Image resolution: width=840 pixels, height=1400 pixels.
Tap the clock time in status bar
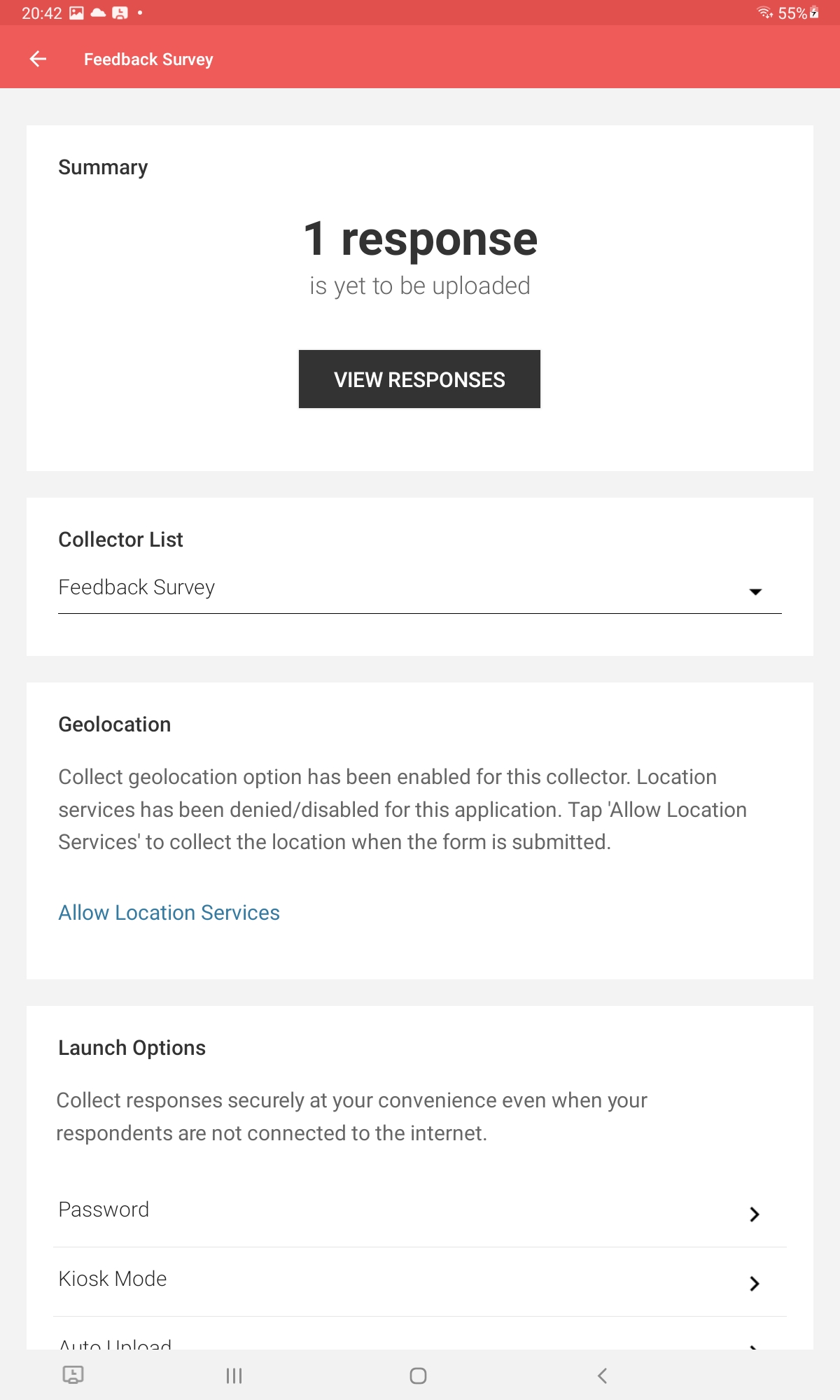point(41,13)
